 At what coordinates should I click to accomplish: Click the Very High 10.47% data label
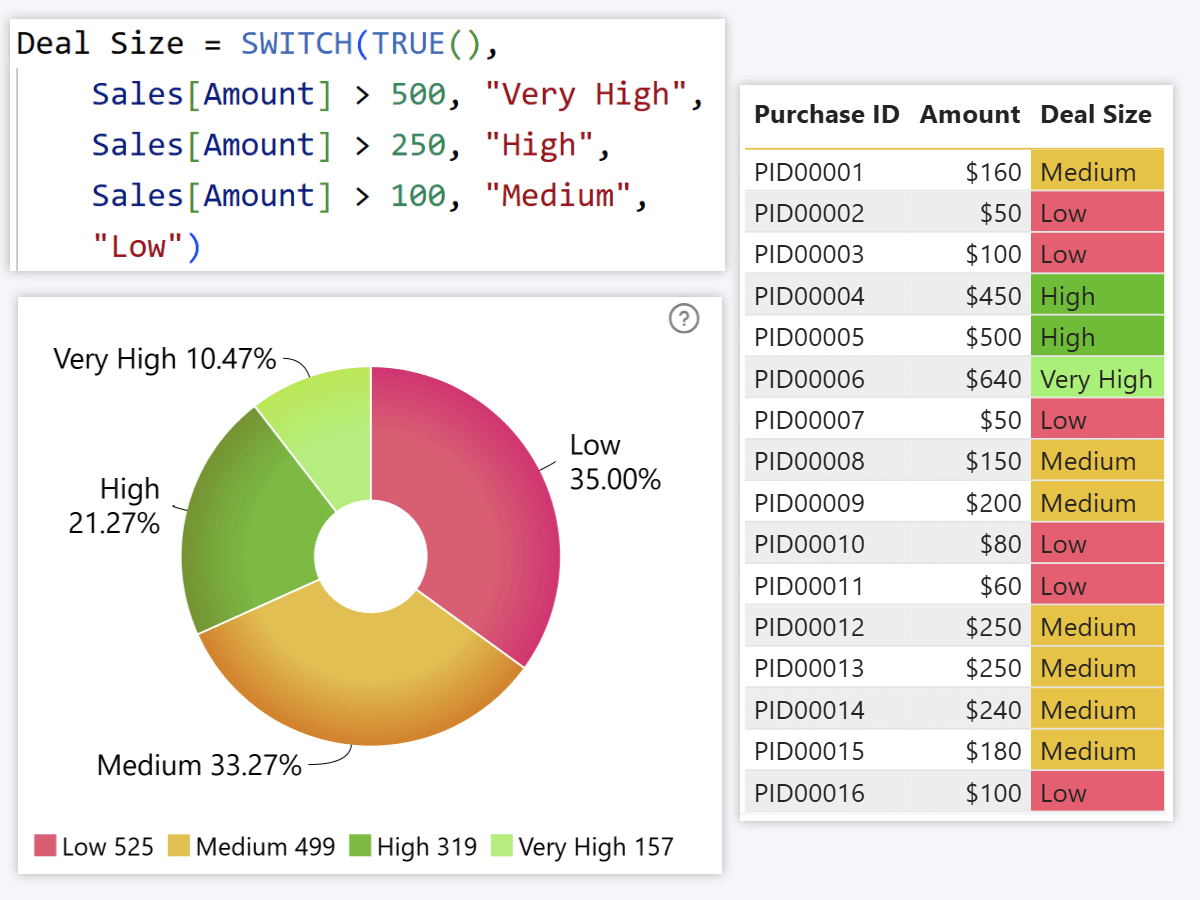165,359
